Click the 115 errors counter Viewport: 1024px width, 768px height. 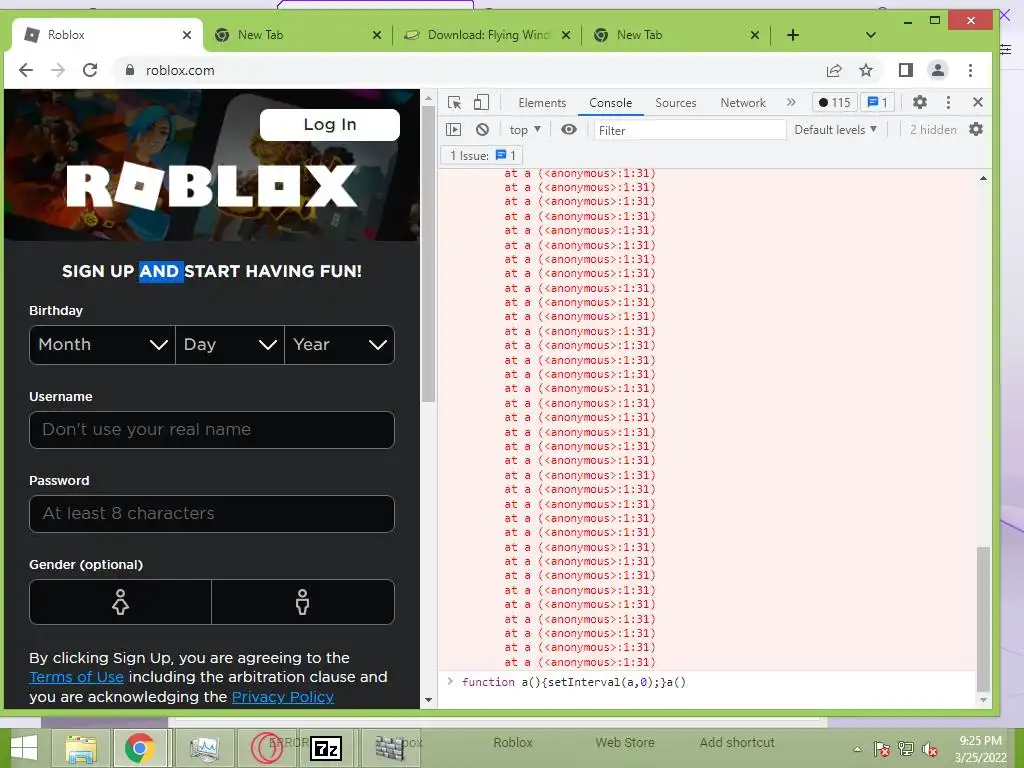(834, 103)
